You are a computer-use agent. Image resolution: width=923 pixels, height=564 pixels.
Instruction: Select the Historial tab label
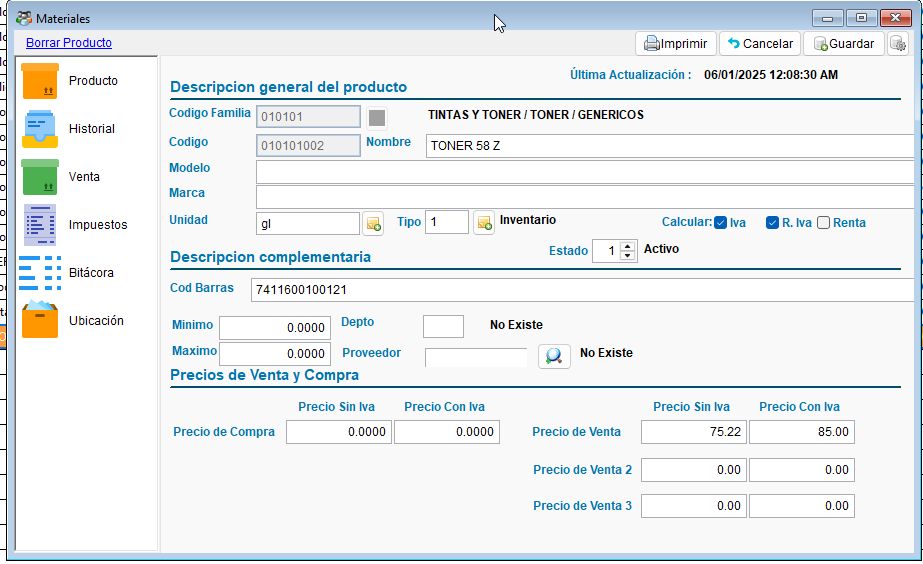pyautogui.click(x=92, y=129)
